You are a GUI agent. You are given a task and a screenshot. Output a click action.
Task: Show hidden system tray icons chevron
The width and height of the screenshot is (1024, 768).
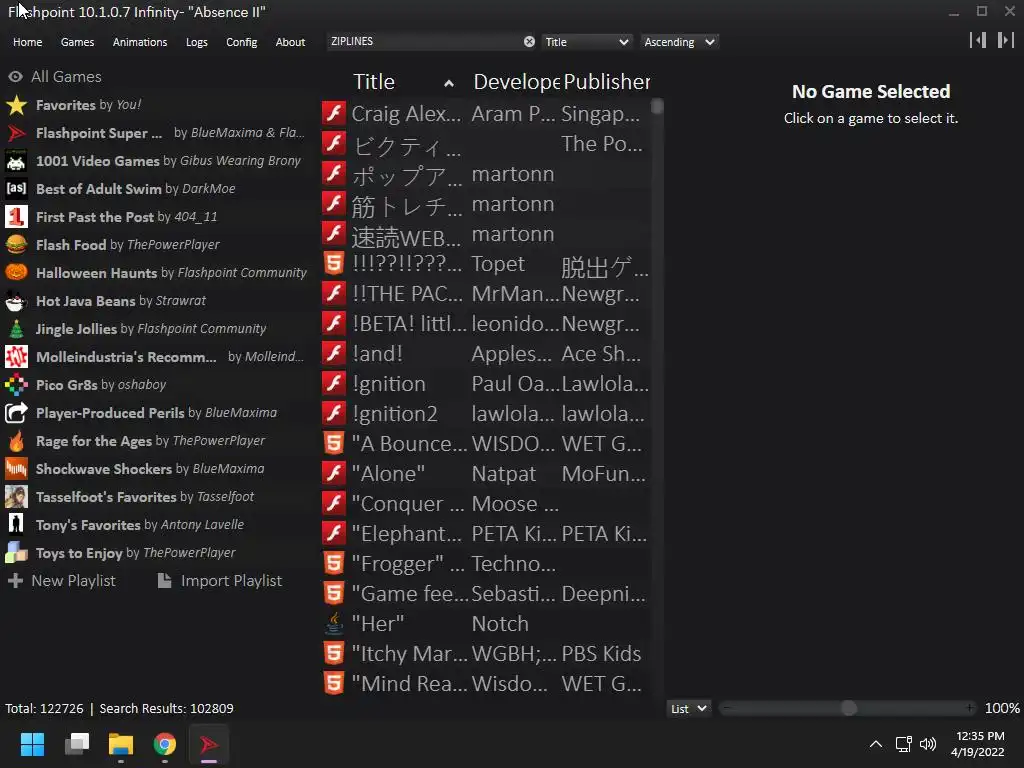[876, 744]
